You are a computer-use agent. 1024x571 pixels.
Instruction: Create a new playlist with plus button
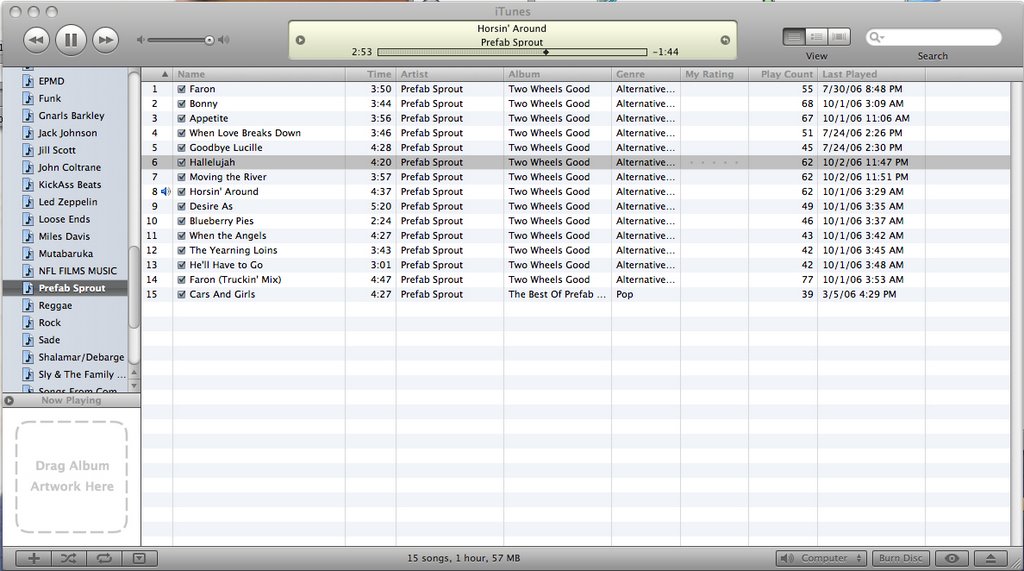(34, 558)
